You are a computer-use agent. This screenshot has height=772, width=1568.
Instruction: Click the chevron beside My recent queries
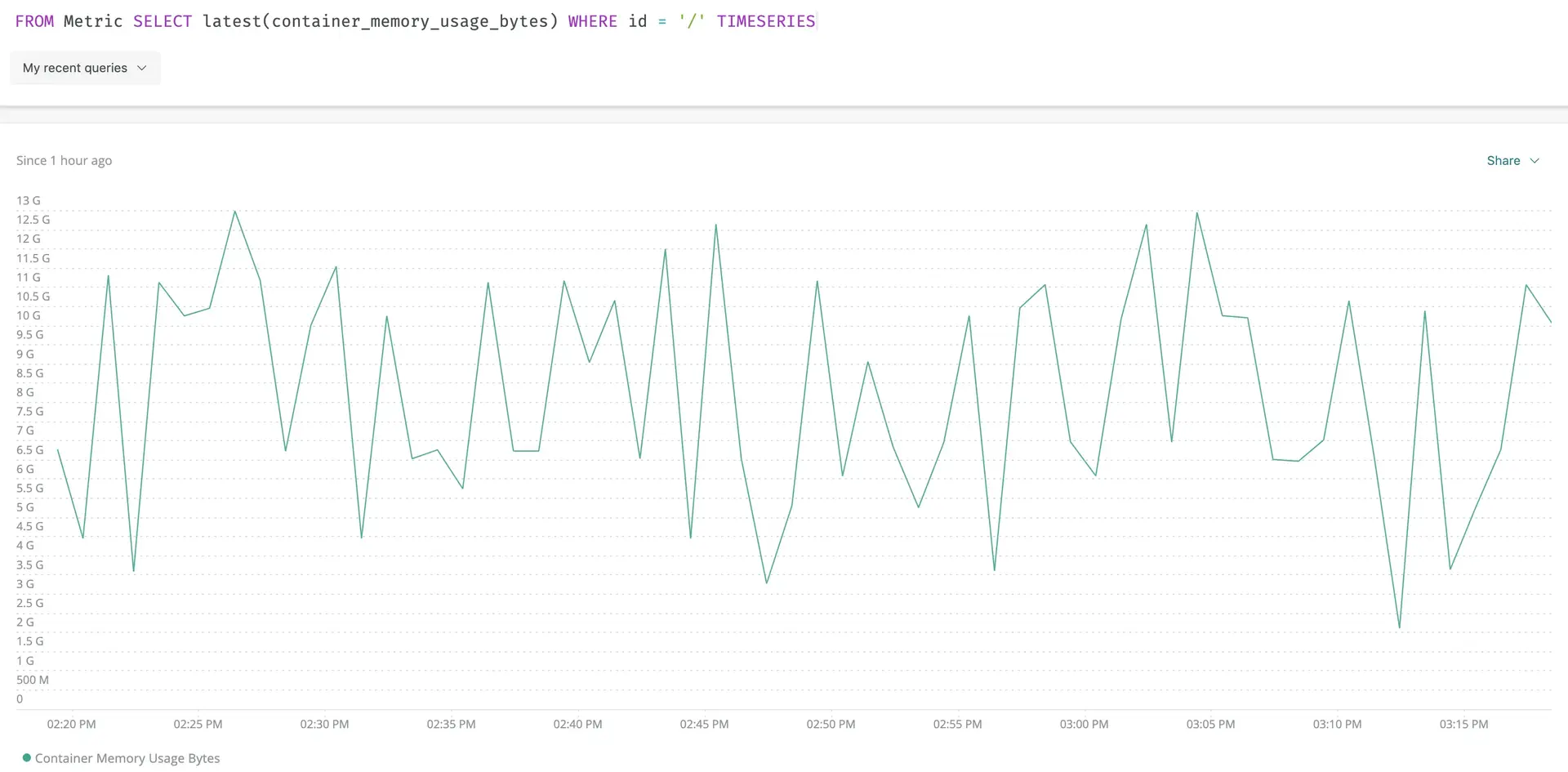142,68
